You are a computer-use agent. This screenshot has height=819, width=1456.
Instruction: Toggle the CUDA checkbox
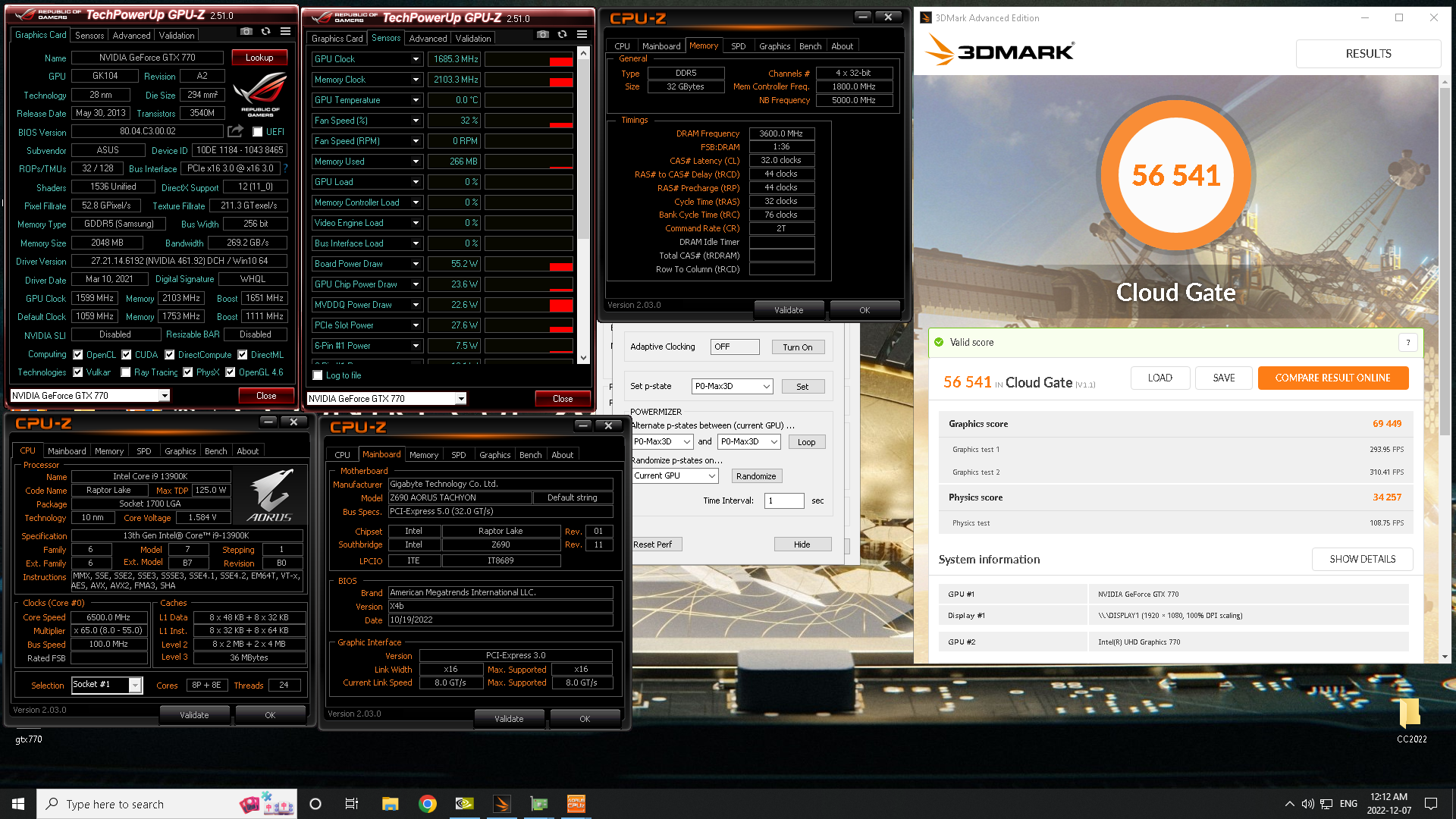coord(127,355)
